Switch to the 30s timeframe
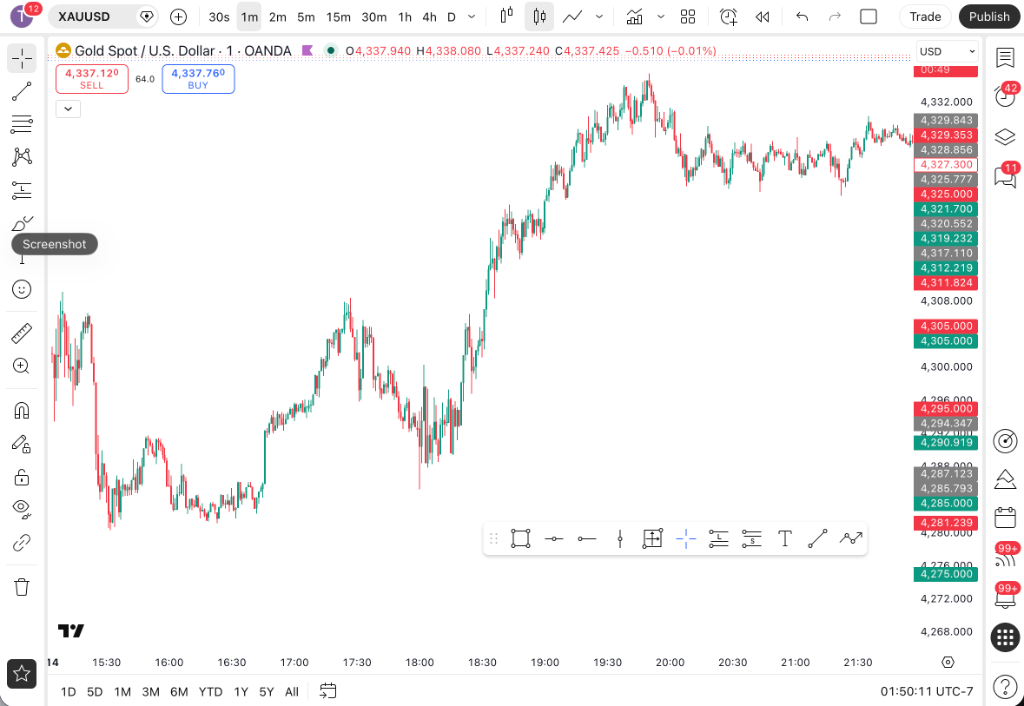This screenshot has height=706, width=1024. [219, 17]
